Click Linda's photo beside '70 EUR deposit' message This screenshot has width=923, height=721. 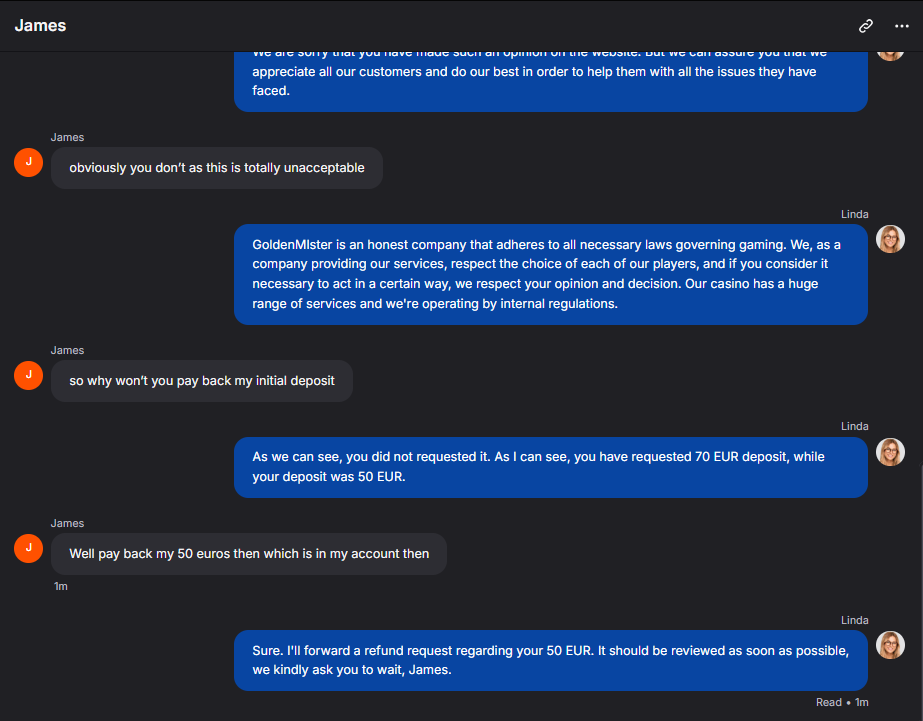(x=890, y=452)
